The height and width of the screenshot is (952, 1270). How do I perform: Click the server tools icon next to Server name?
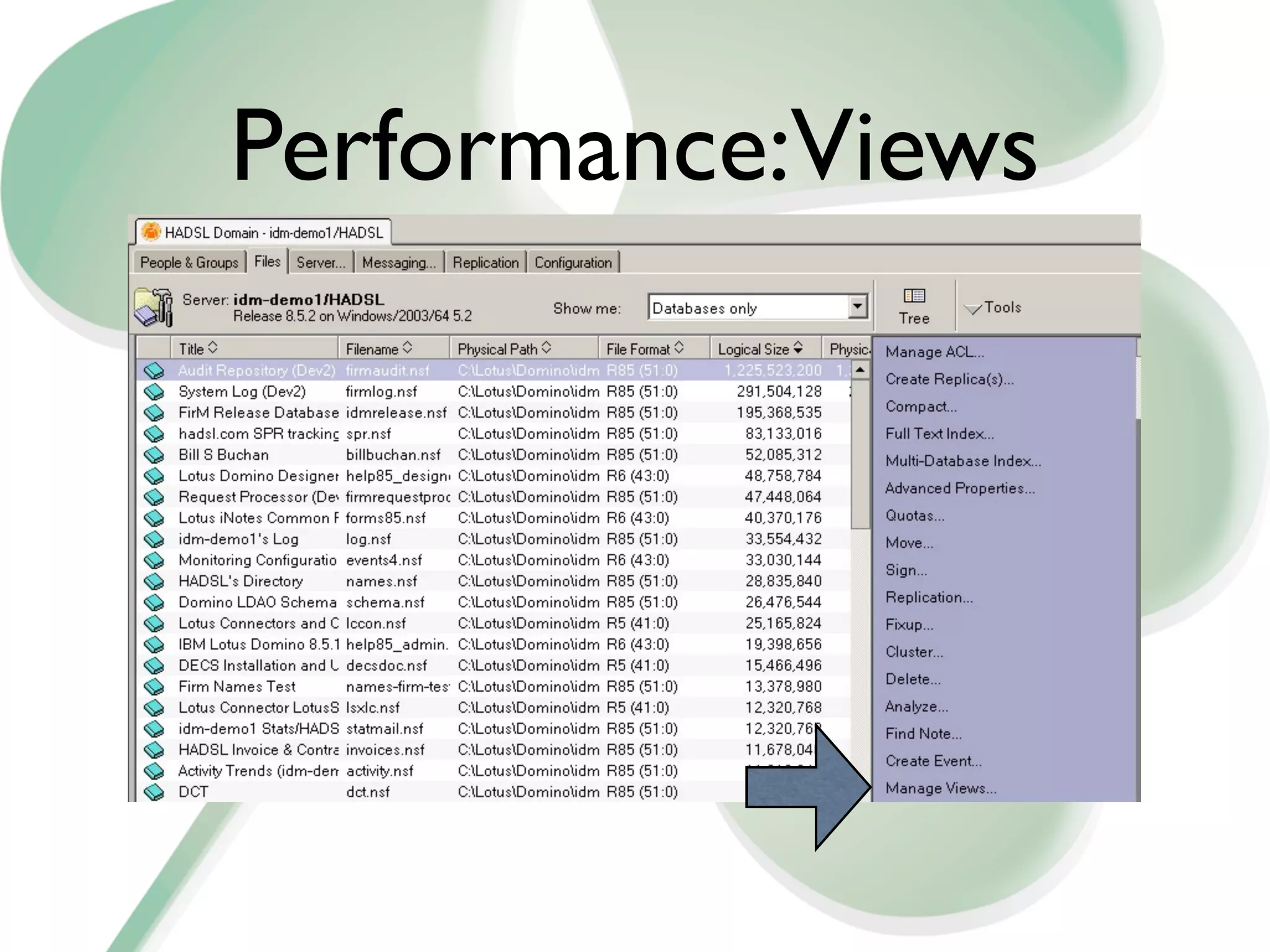(153, 306)
